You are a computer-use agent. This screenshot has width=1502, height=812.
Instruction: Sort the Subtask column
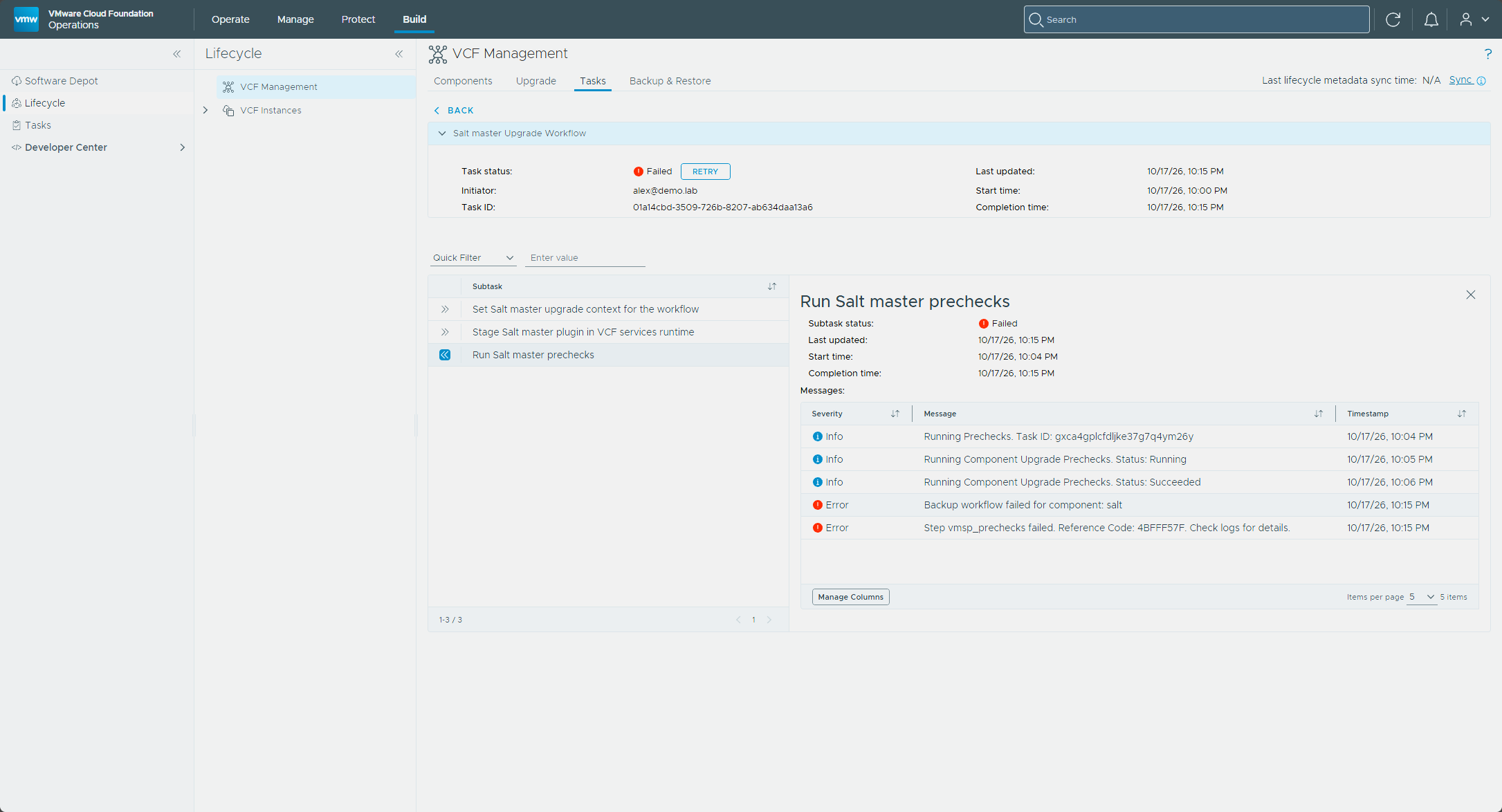tap(772, 286)
